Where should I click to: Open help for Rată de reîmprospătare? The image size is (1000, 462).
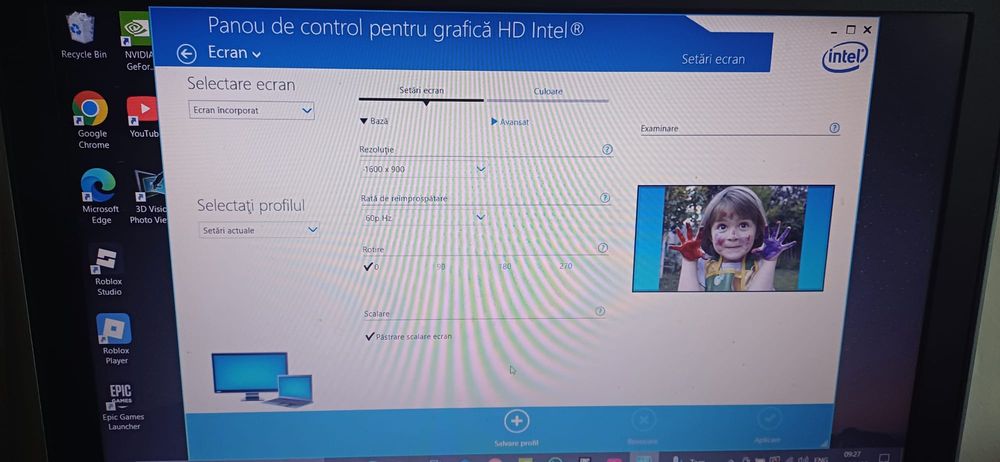[x=605, y=198]
